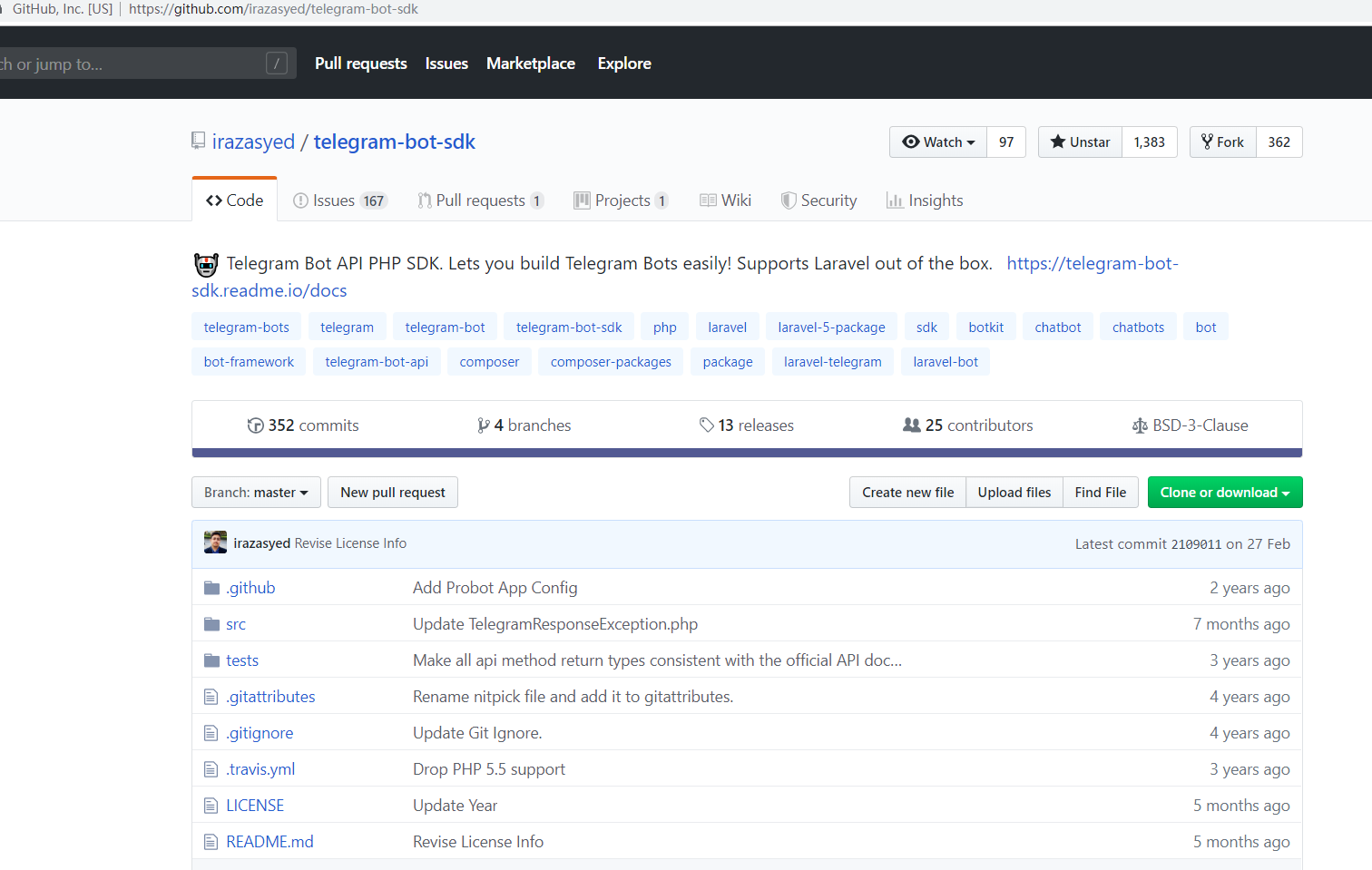Click the contributors people icon
Image resolution: width=1372 pixels, height=870 pixels.
[x=912, y=425]
